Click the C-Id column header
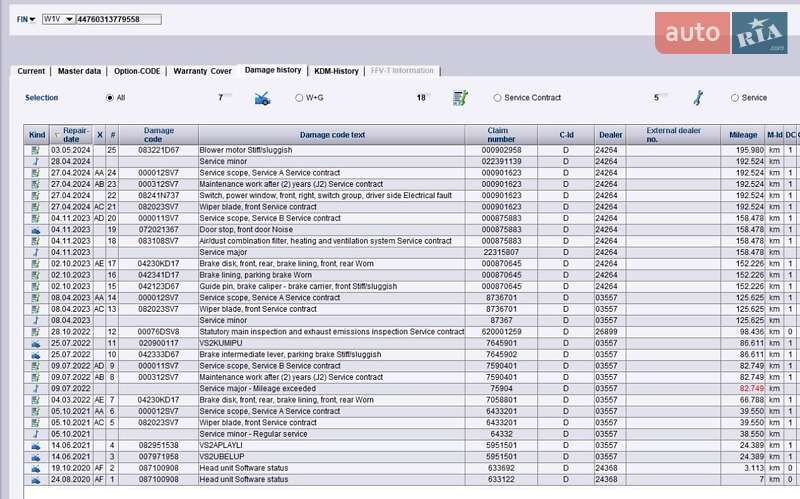The height and width of the screenshot is (499, 800). (x=566, y=135)
